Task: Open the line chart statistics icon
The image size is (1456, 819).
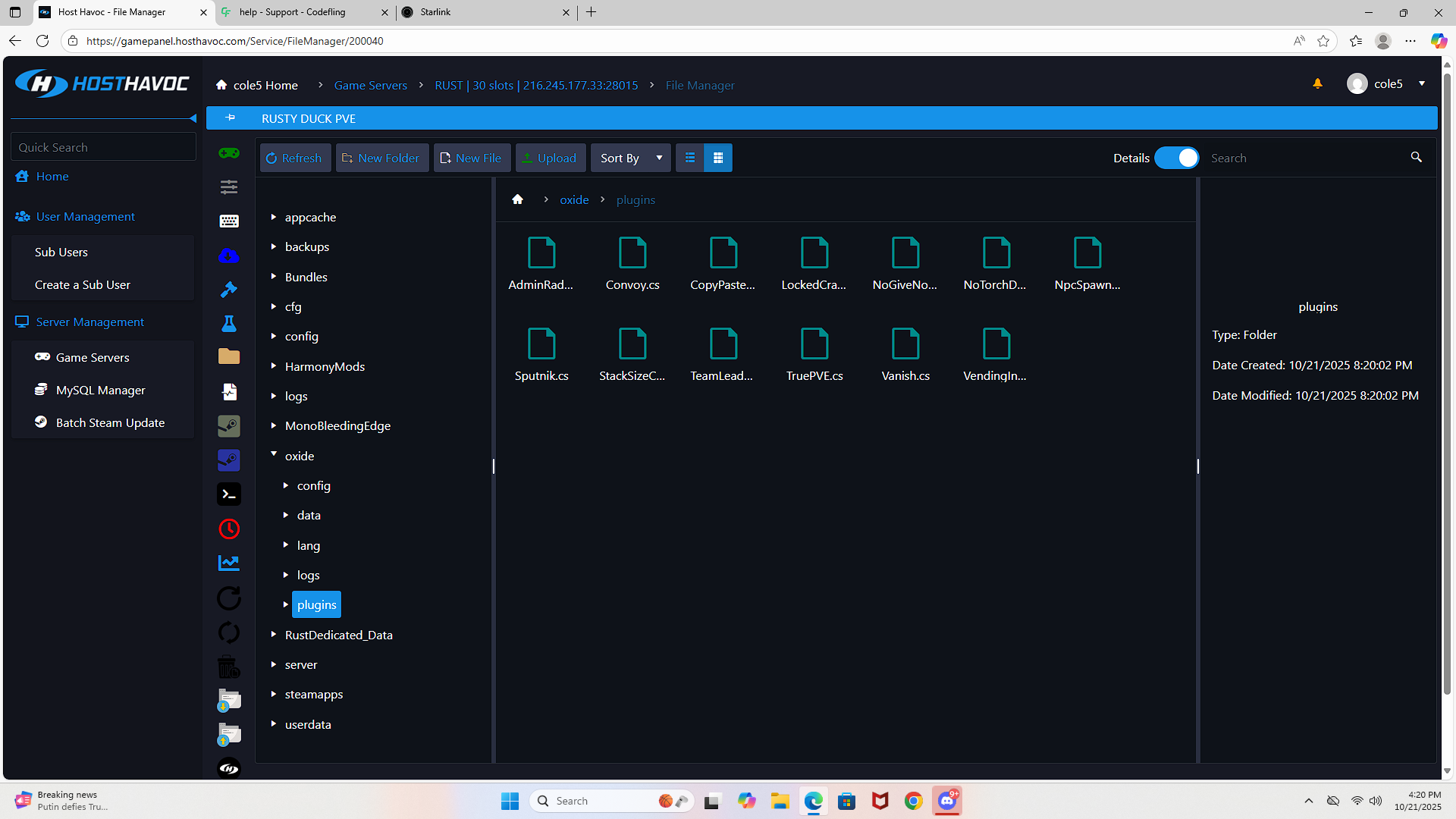Action: point(229,563)
